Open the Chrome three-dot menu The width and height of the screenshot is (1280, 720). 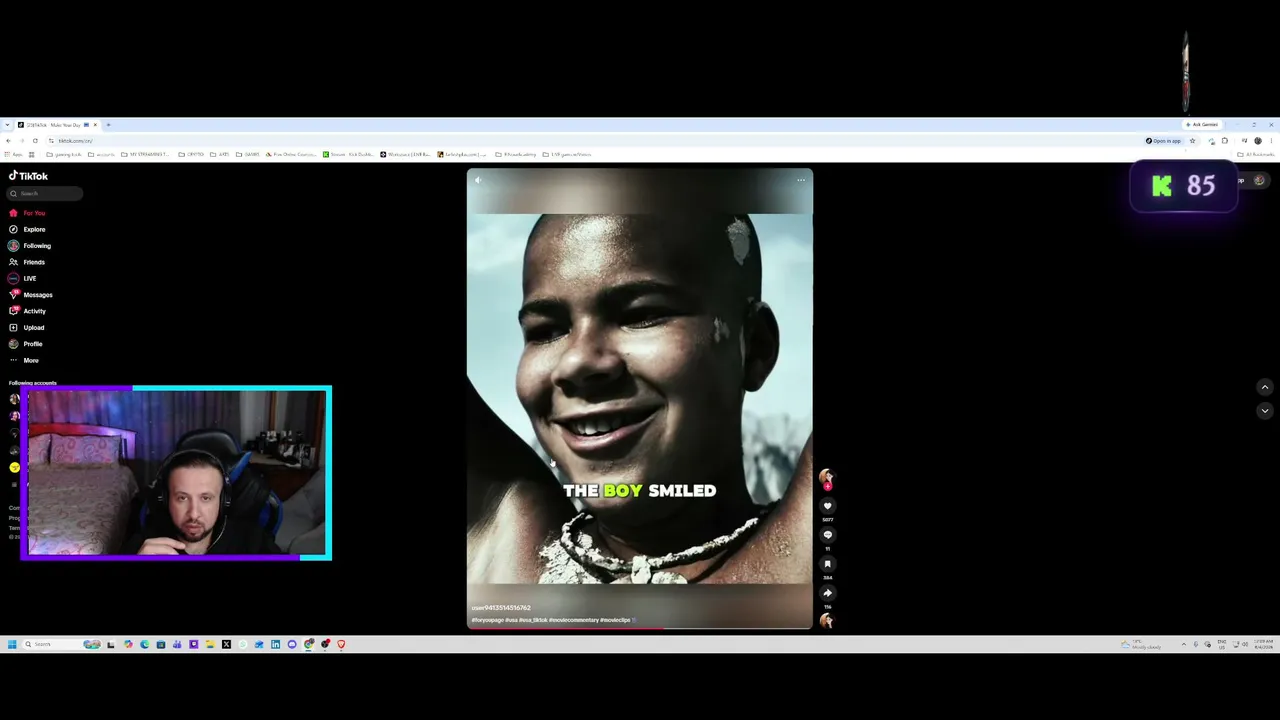[1271, 141]
